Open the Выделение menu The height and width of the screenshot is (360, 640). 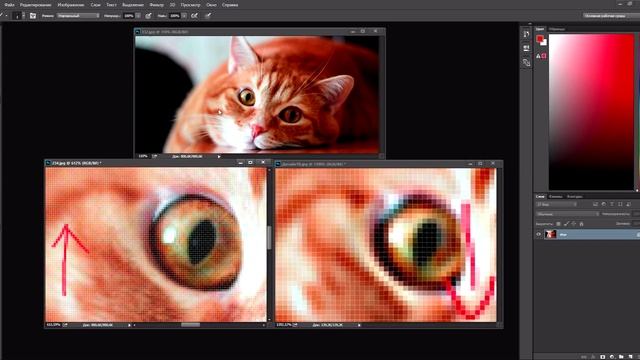point(133,5)
